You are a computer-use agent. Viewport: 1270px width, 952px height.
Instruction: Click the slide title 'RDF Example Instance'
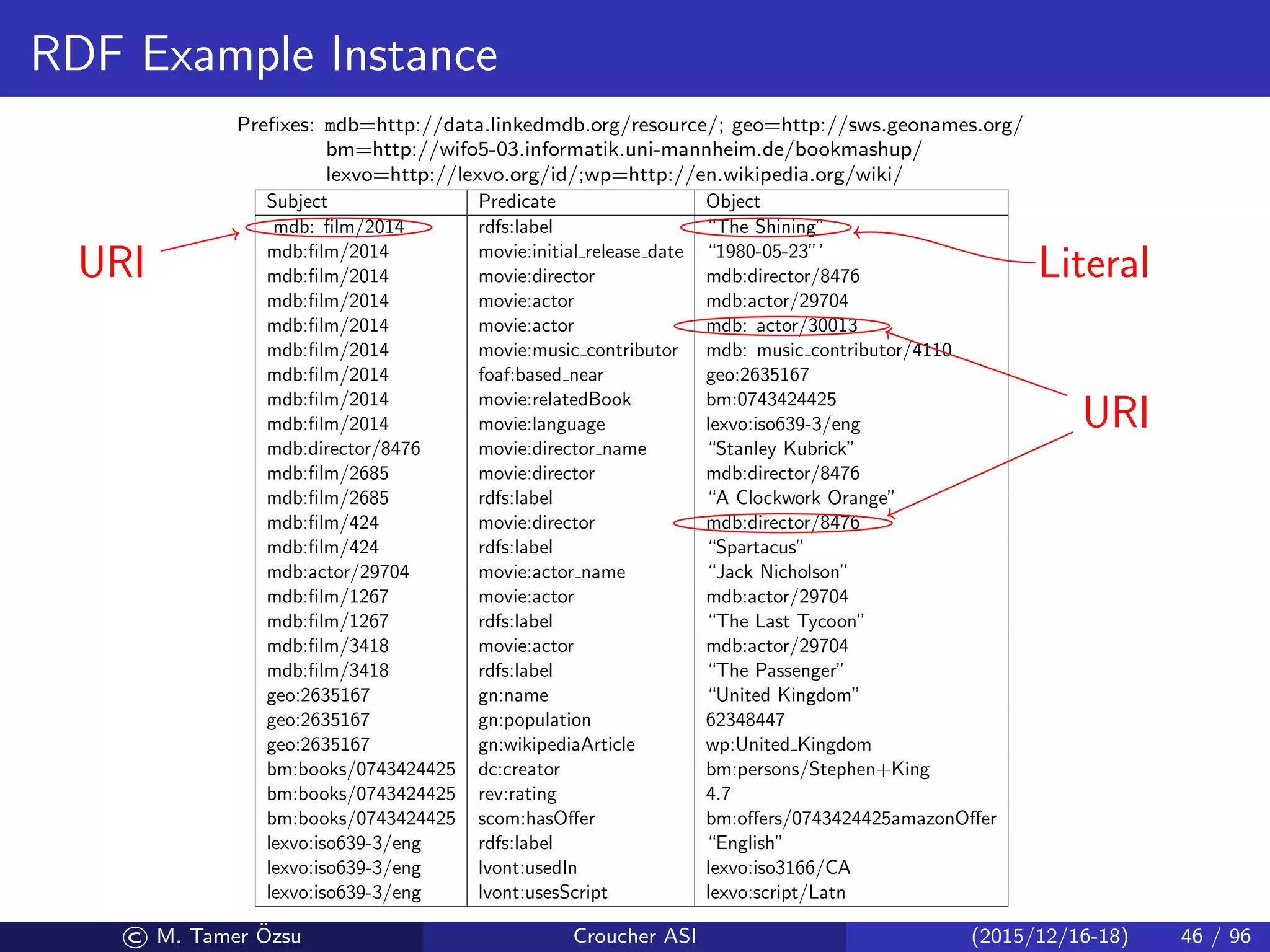[x=264, y=55]
